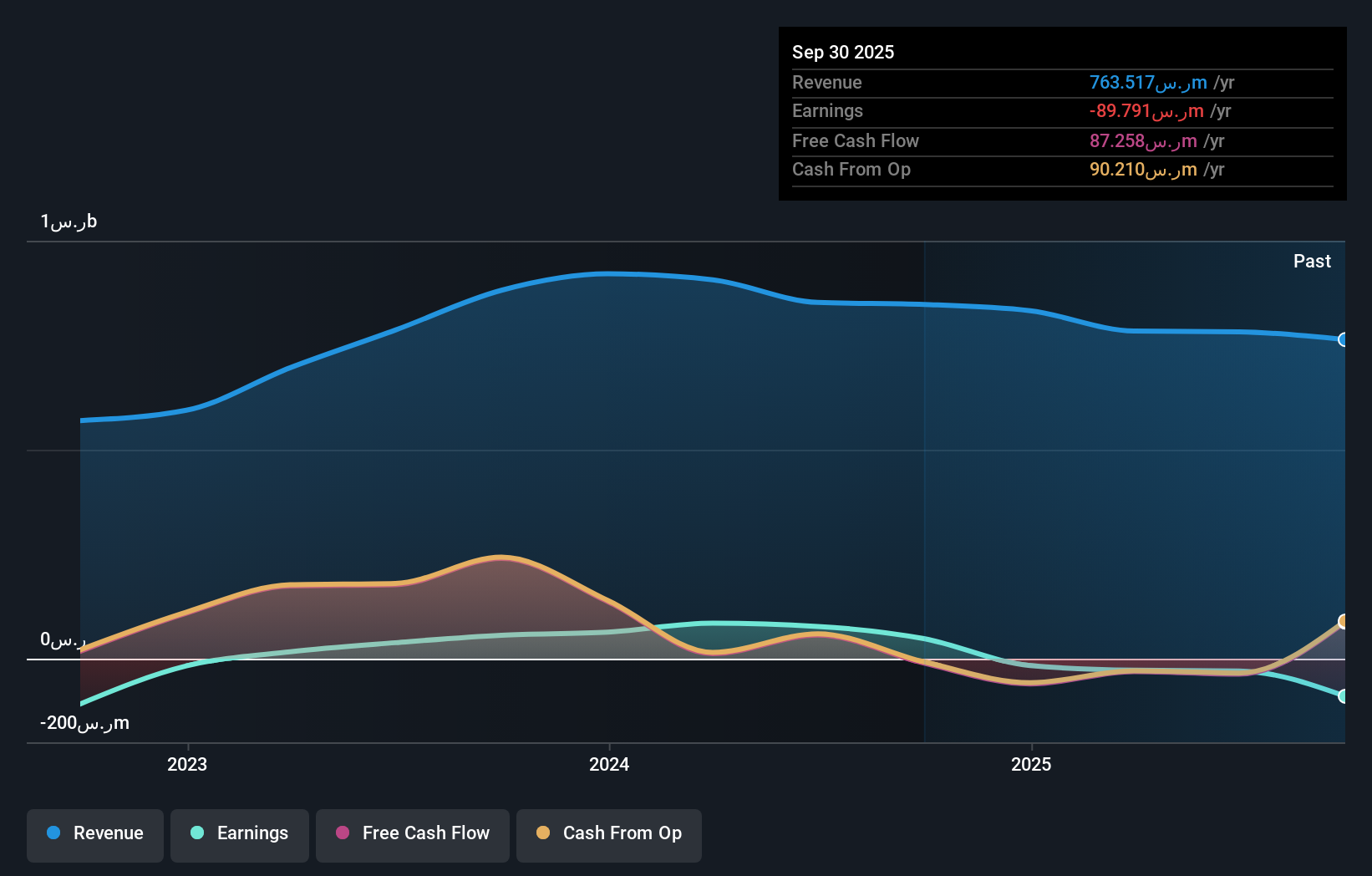Click the -200m y-axis label

(x=84, y=723)
